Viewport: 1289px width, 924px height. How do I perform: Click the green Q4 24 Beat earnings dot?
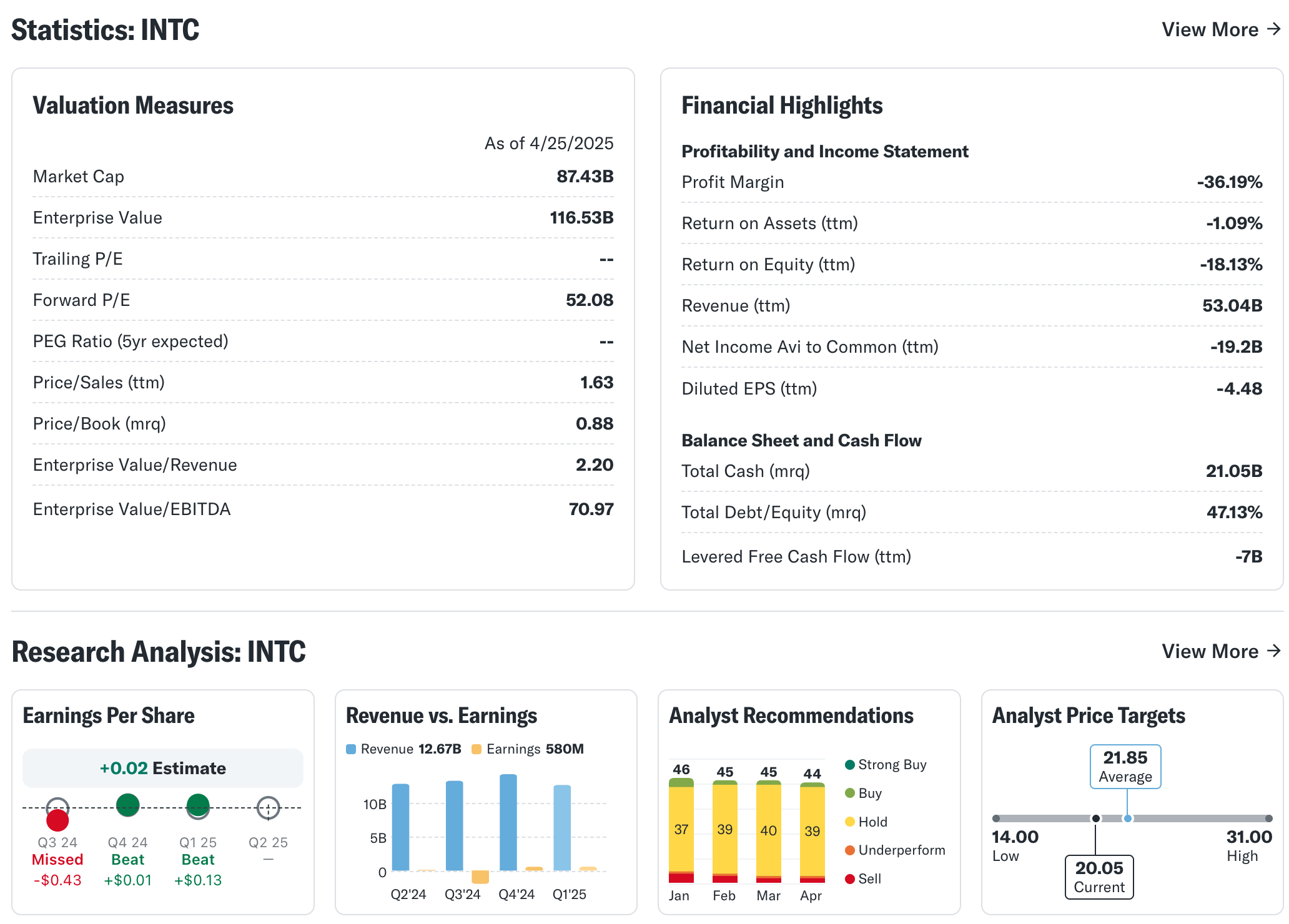point(128,805)
